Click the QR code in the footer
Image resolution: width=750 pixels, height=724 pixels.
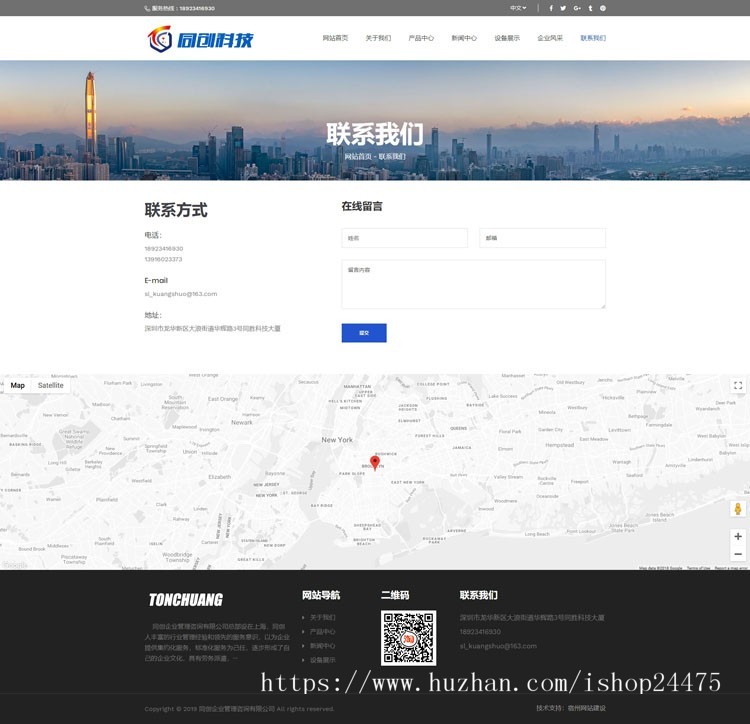tap(408, 638)
